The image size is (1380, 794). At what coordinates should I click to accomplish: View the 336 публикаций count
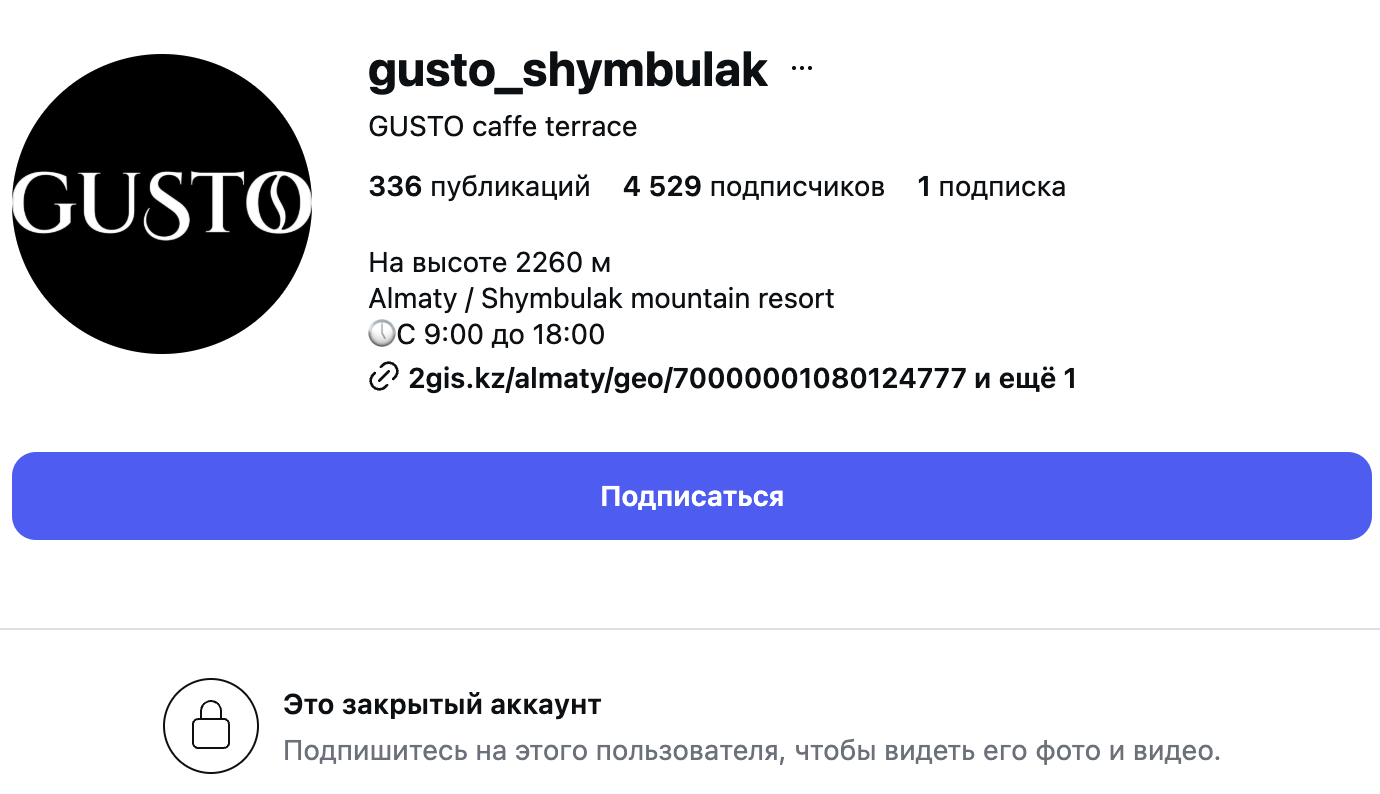click(479, 187)
